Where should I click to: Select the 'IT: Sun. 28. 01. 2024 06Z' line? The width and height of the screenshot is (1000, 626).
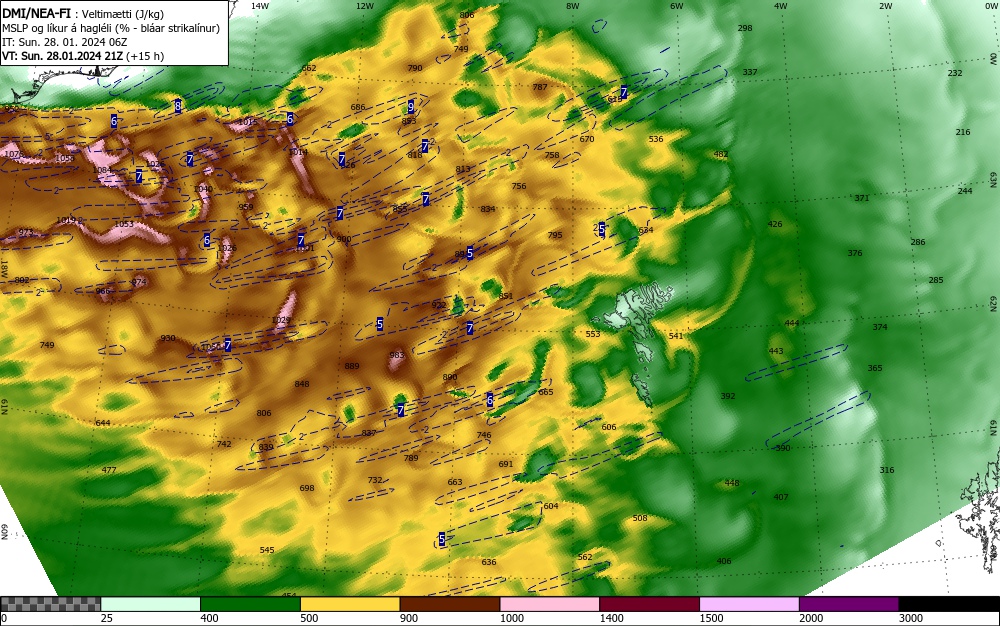pos(64,42)
